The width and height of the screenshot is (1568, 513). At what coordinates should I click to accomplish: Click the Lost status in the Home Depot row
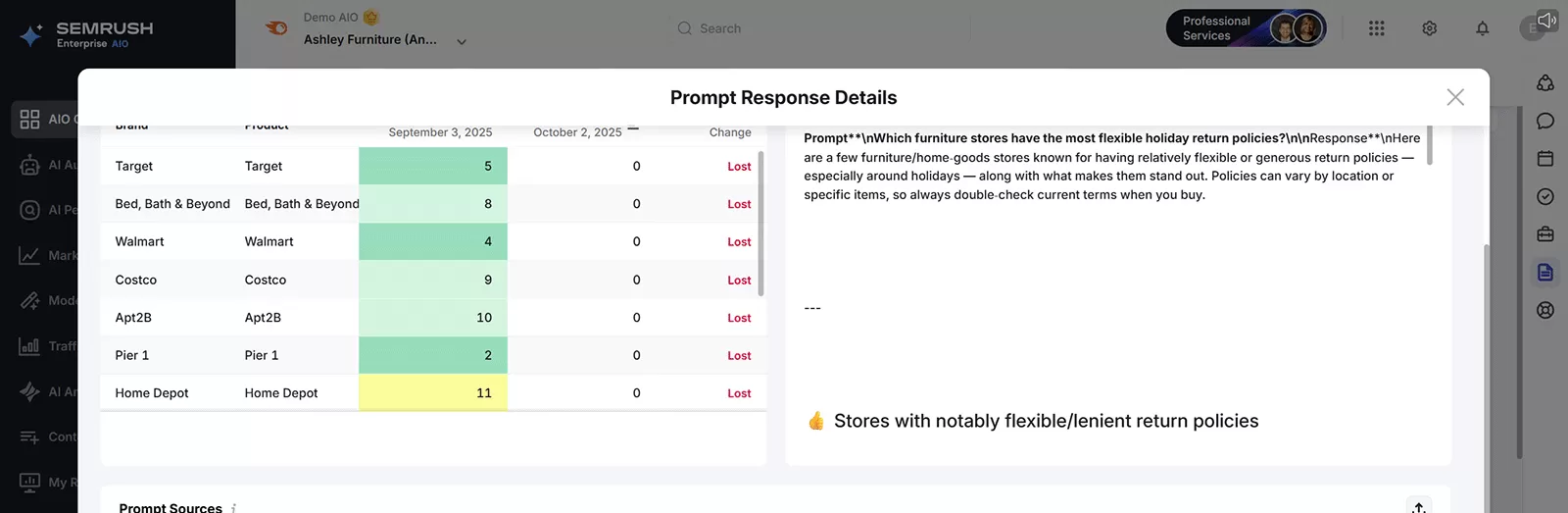[x=739, y=393]
